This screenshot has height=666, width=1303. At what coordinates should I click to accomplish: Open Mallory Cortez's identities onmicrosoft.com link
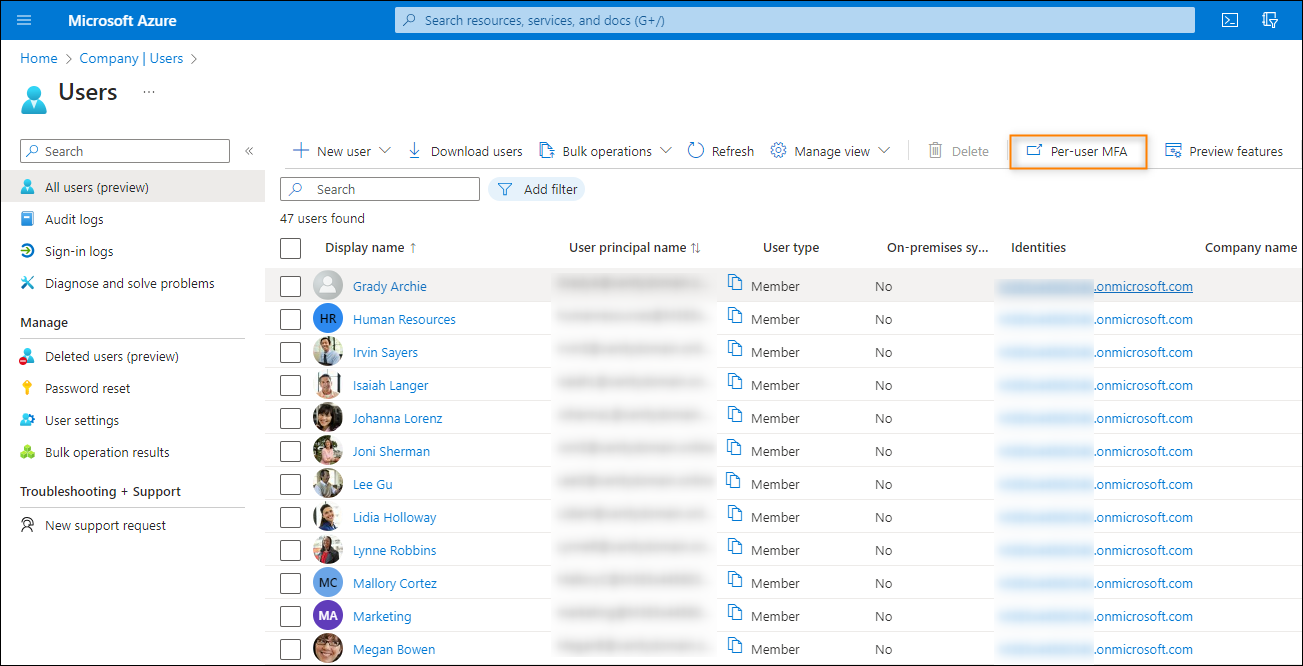(1095, 583)
